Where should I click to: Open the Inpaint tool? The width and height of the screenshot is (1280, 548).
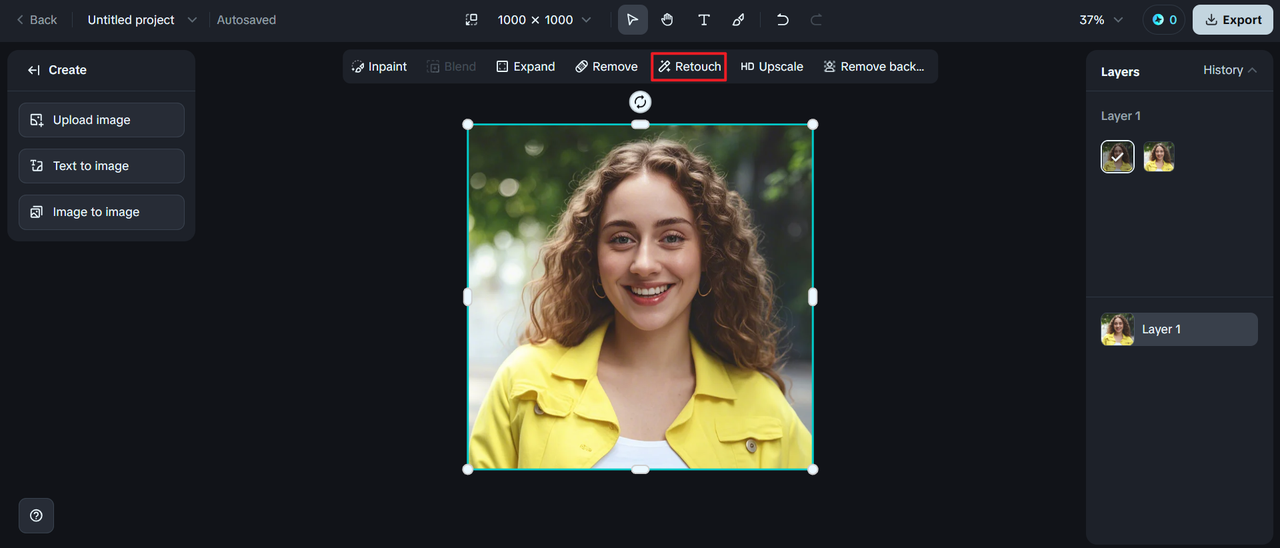coord(379,67)
